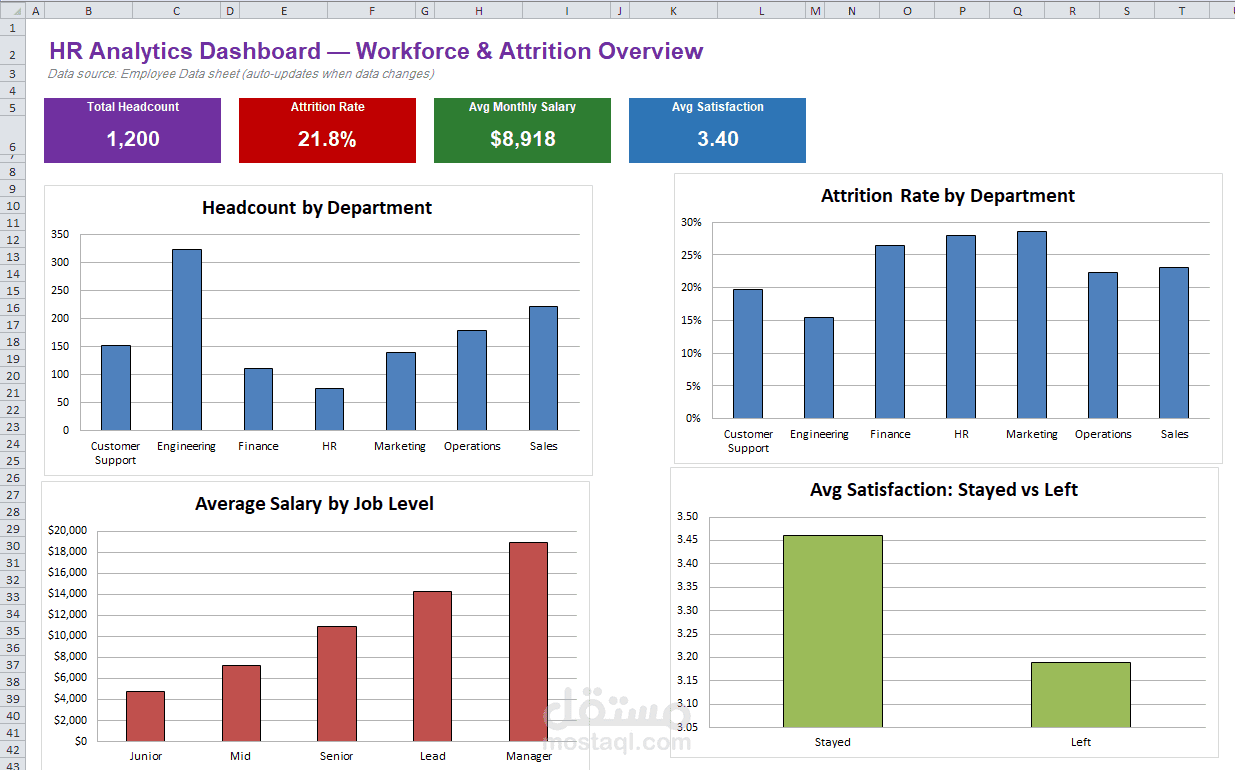Image resolution: width=1235 pixels, height=770 pixels.
Task: Select column K header
Action: [x=673, y=11]
